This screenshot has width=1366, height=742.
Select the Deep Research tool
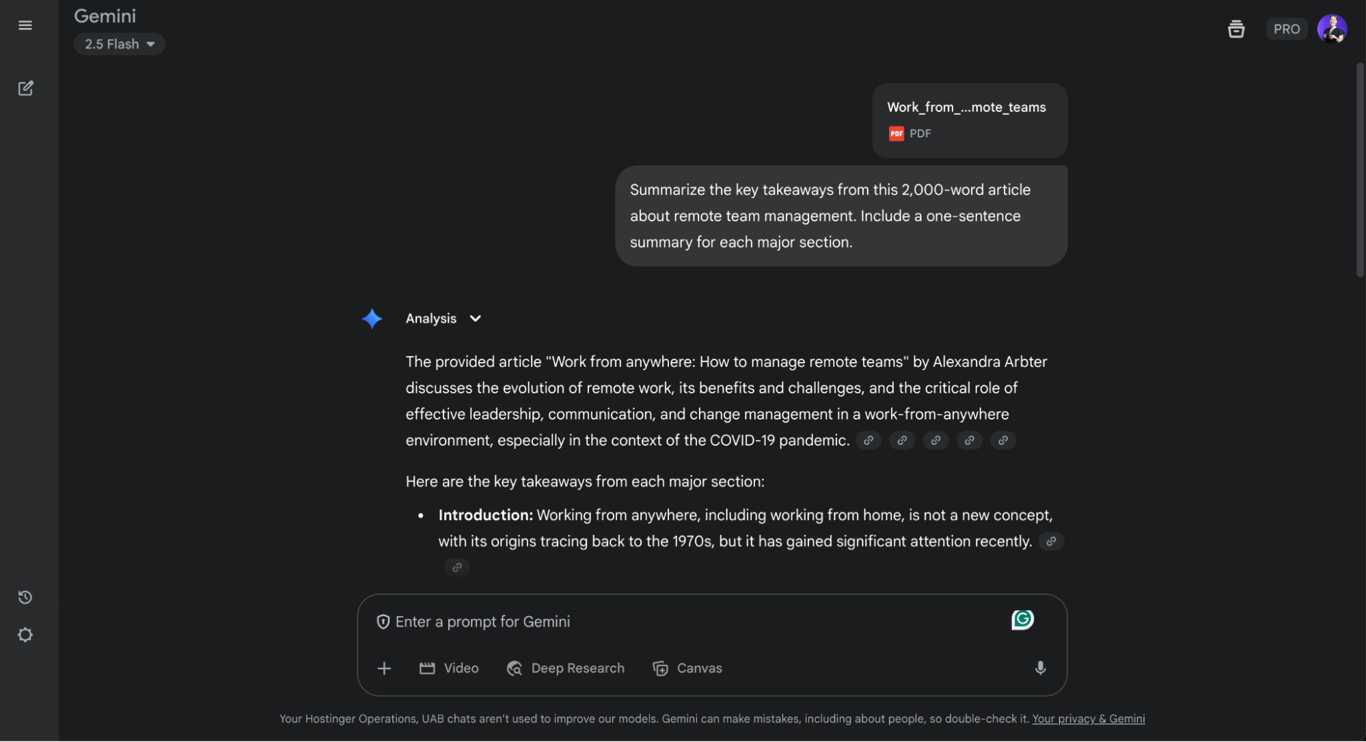[x=565, y=668]
